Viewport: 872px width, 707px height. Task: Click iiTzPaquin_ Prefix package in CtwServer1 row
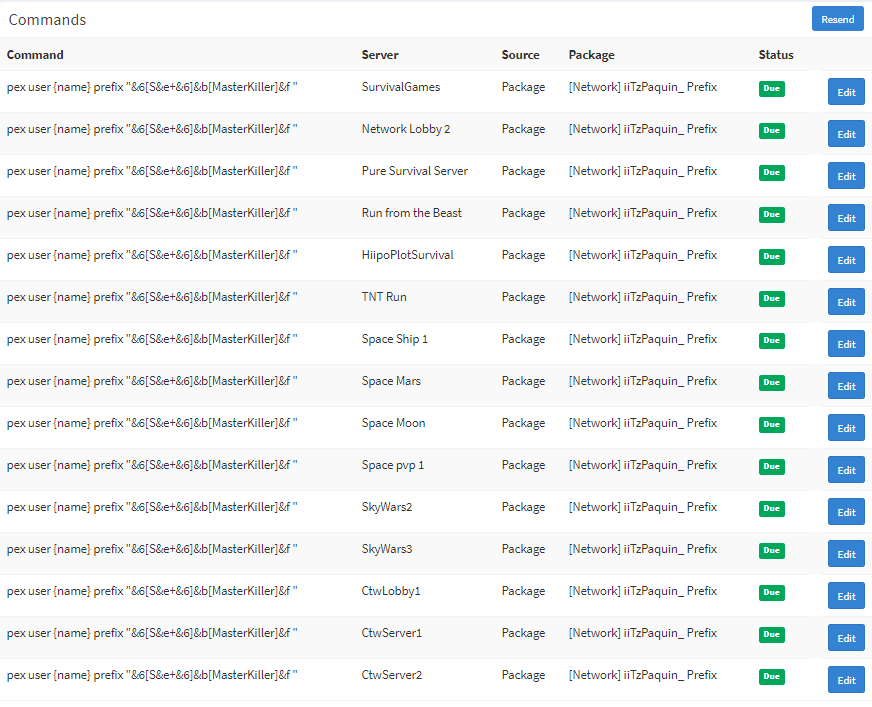click(642, 633)
